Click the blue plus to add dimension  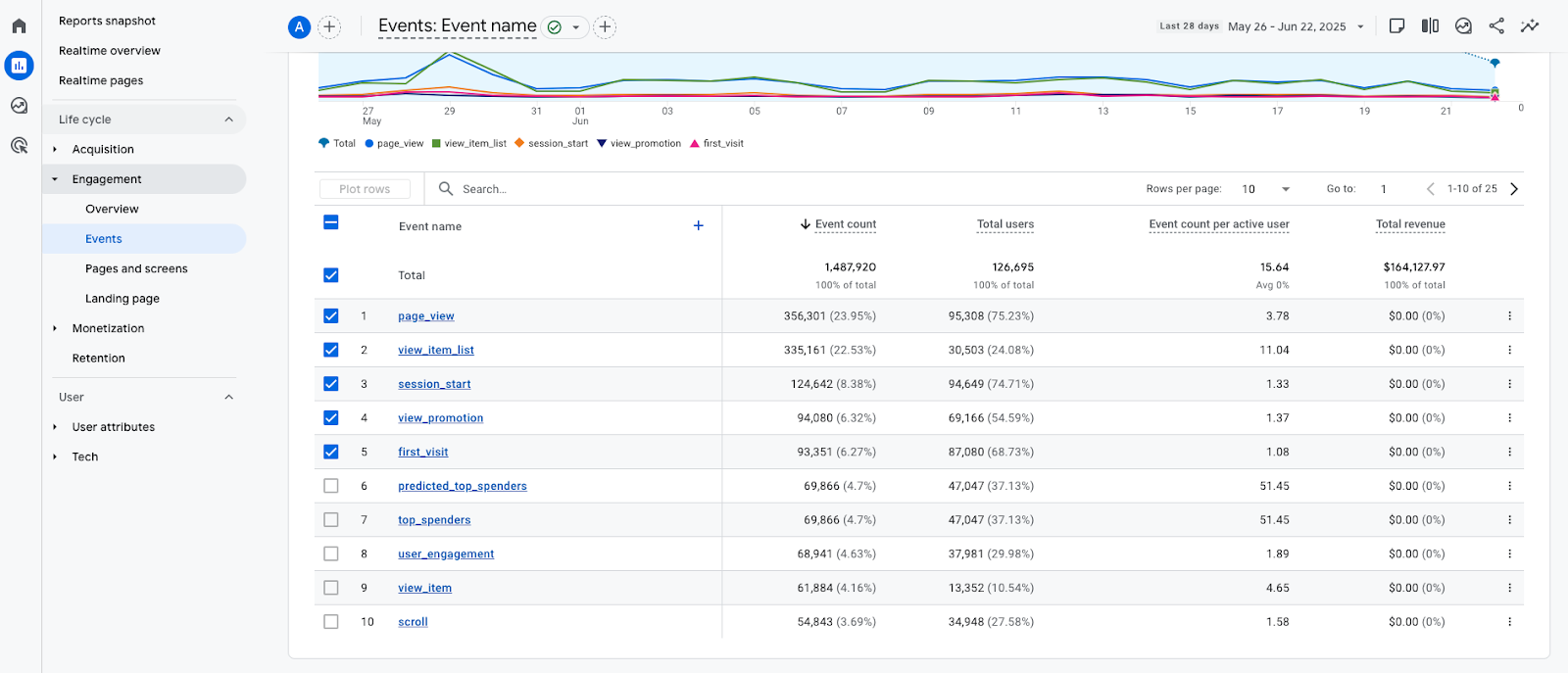(x=698, y=226)
